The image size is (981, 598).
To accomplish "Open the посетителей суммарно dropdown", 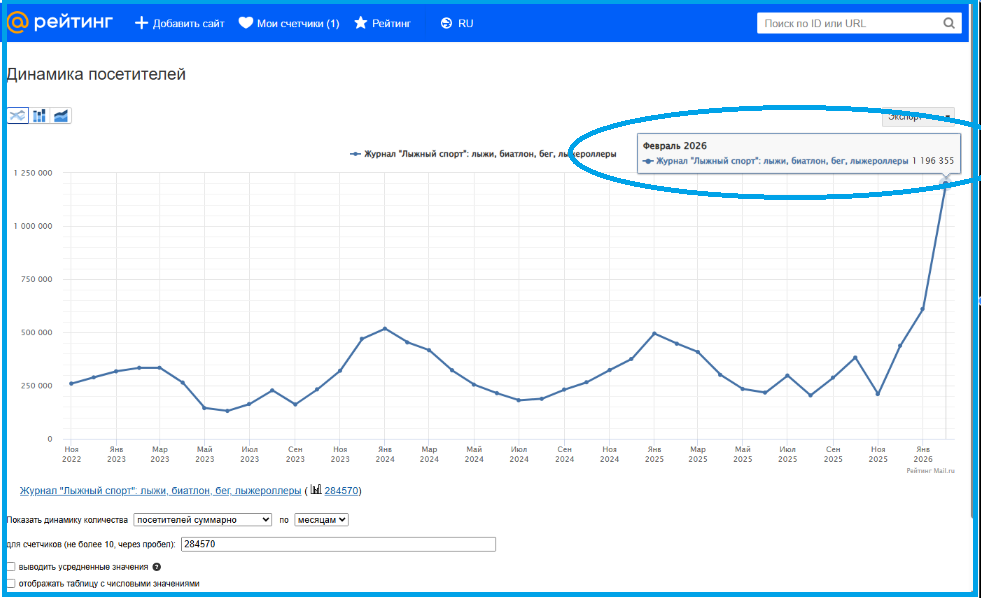I will point(203,520).
